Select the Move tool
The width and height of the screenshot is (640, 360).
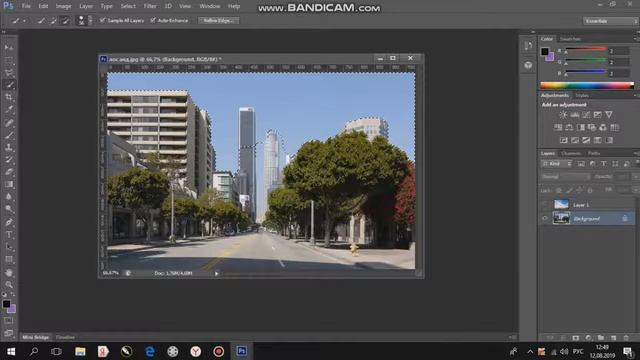[x=9, y=48]
